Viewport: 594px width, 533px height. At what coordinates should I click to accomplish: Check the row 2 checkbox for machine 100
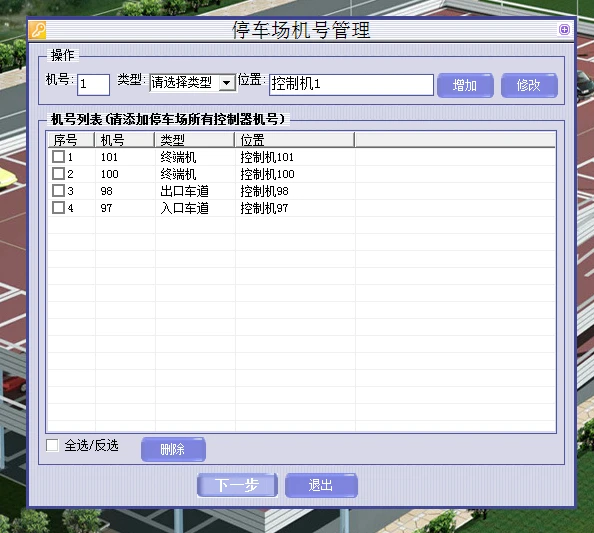tap(58, 173)
